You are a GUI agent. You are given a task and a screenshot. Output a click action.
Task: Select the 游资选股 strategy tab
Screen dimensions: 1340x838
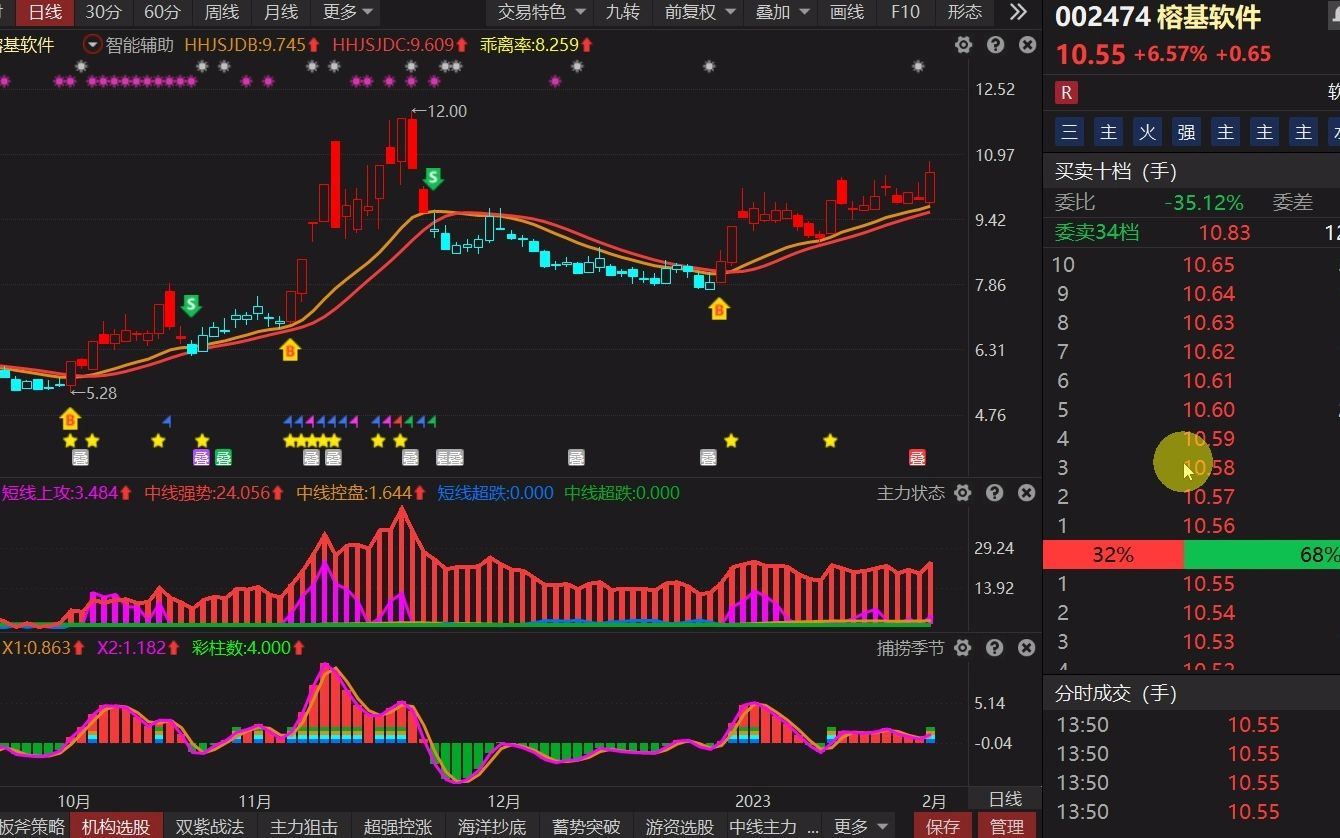click(x=680, y=827)
